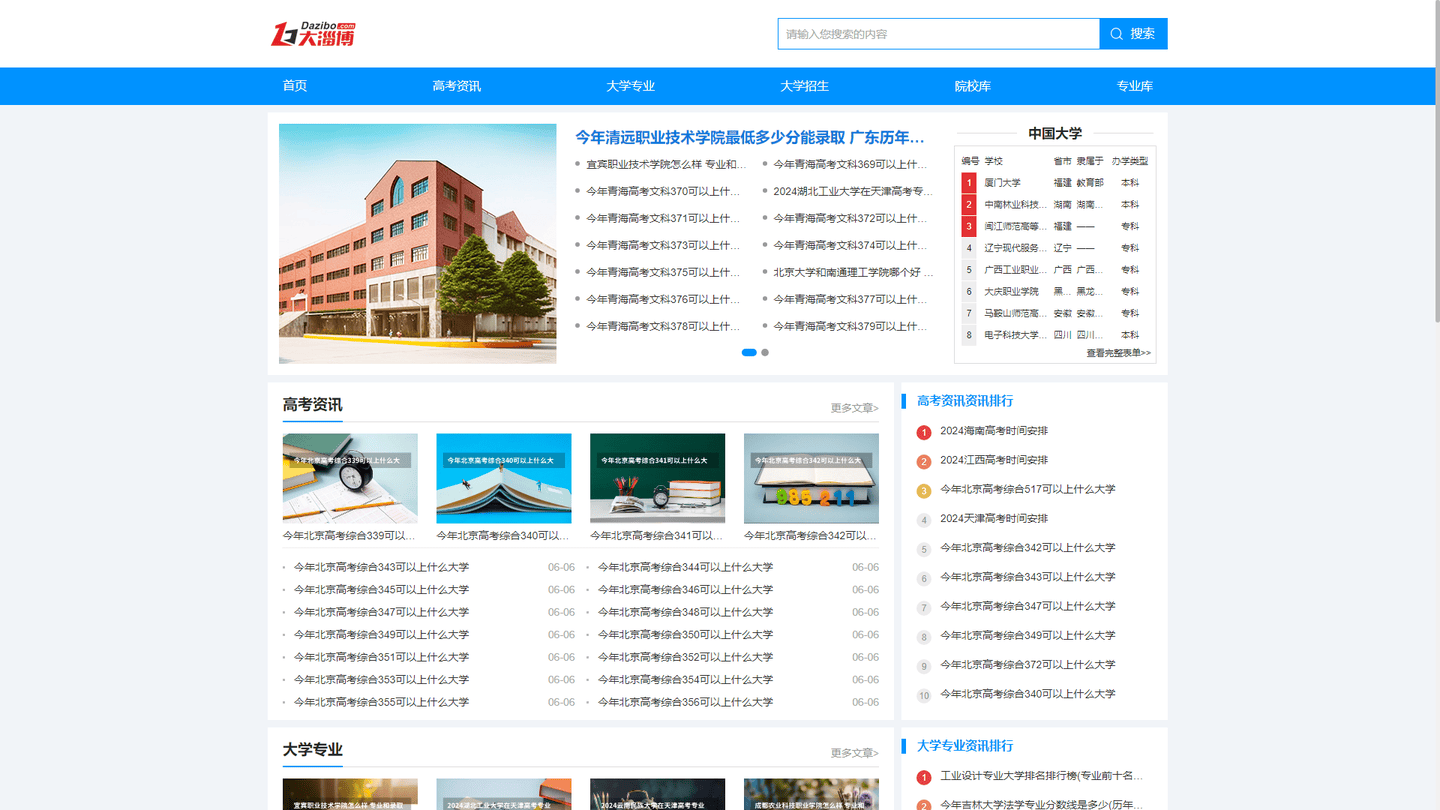
Task: Click the Dazibo 大淄博 site logo
Action: click(x=313, y=34)
